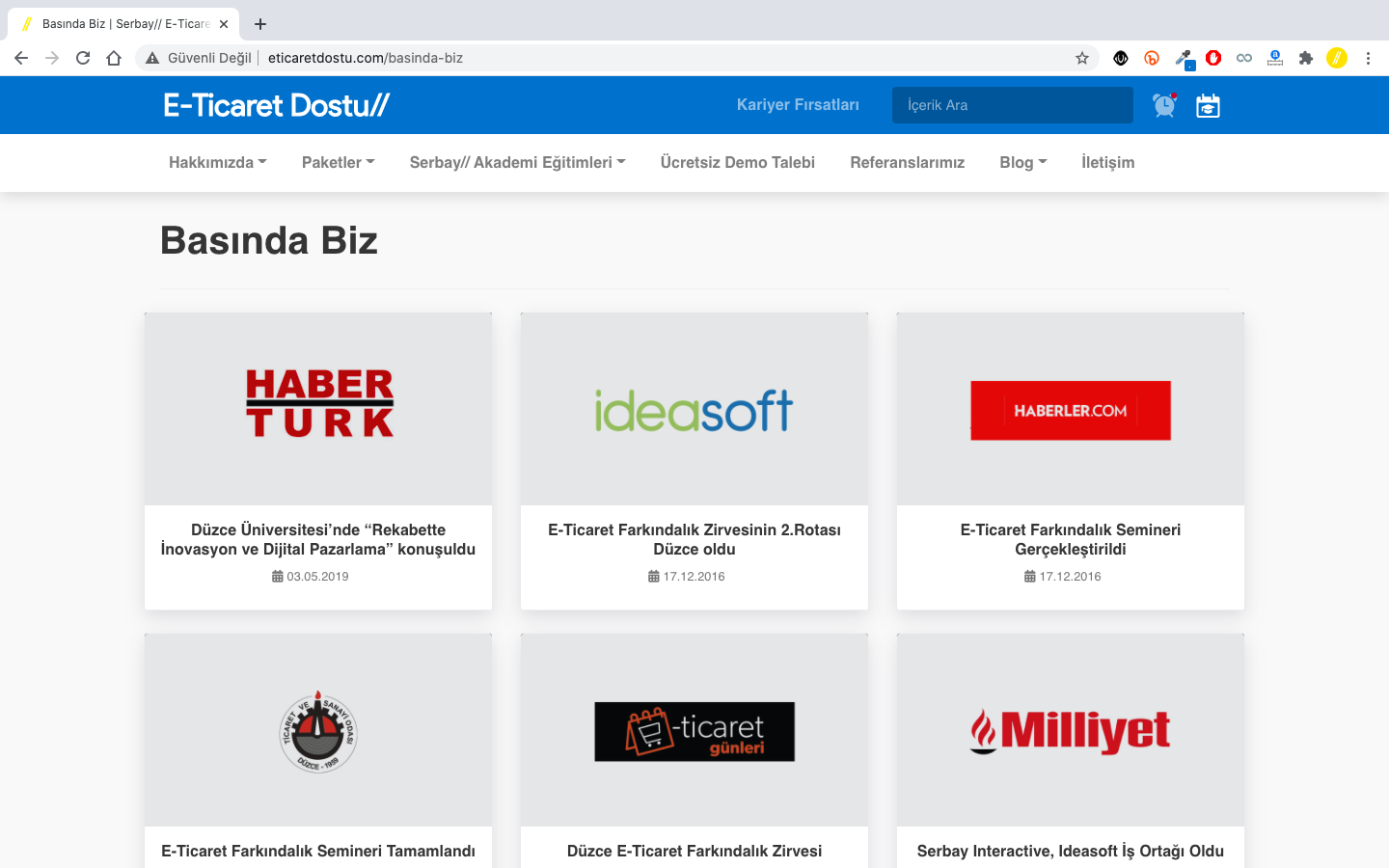1389x868 pixels.
Task: Bookmark the page with the star icon
Action: coord(1082,58)
